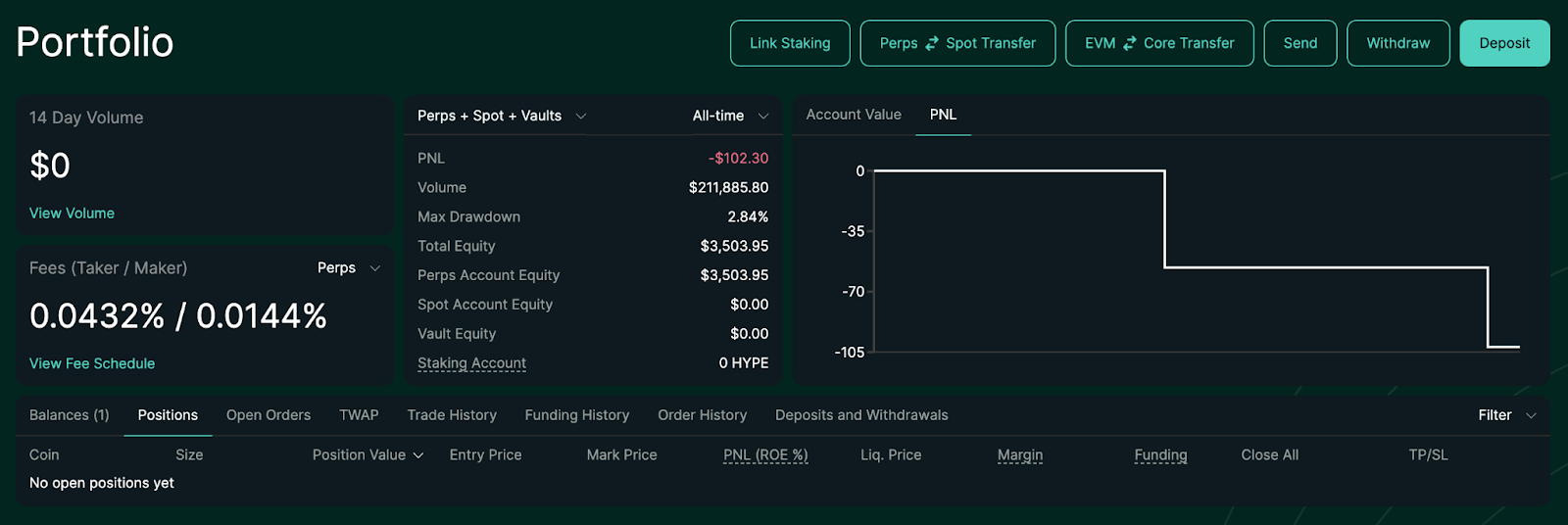Click swap arrows icon in Perps Spot Transfer

[932, 43]
